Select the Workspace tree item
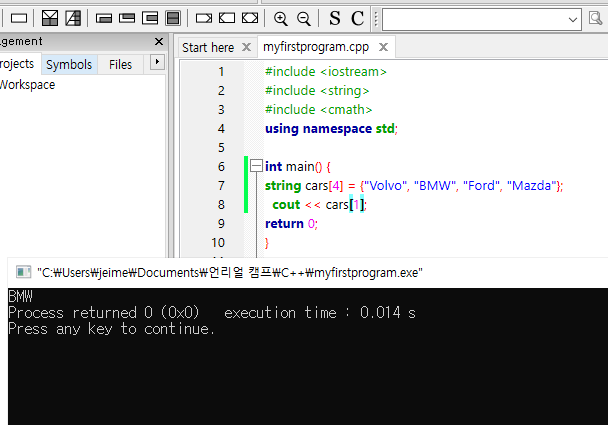The height and width of the screenshot is (425, 608). [x=27, y=85]
